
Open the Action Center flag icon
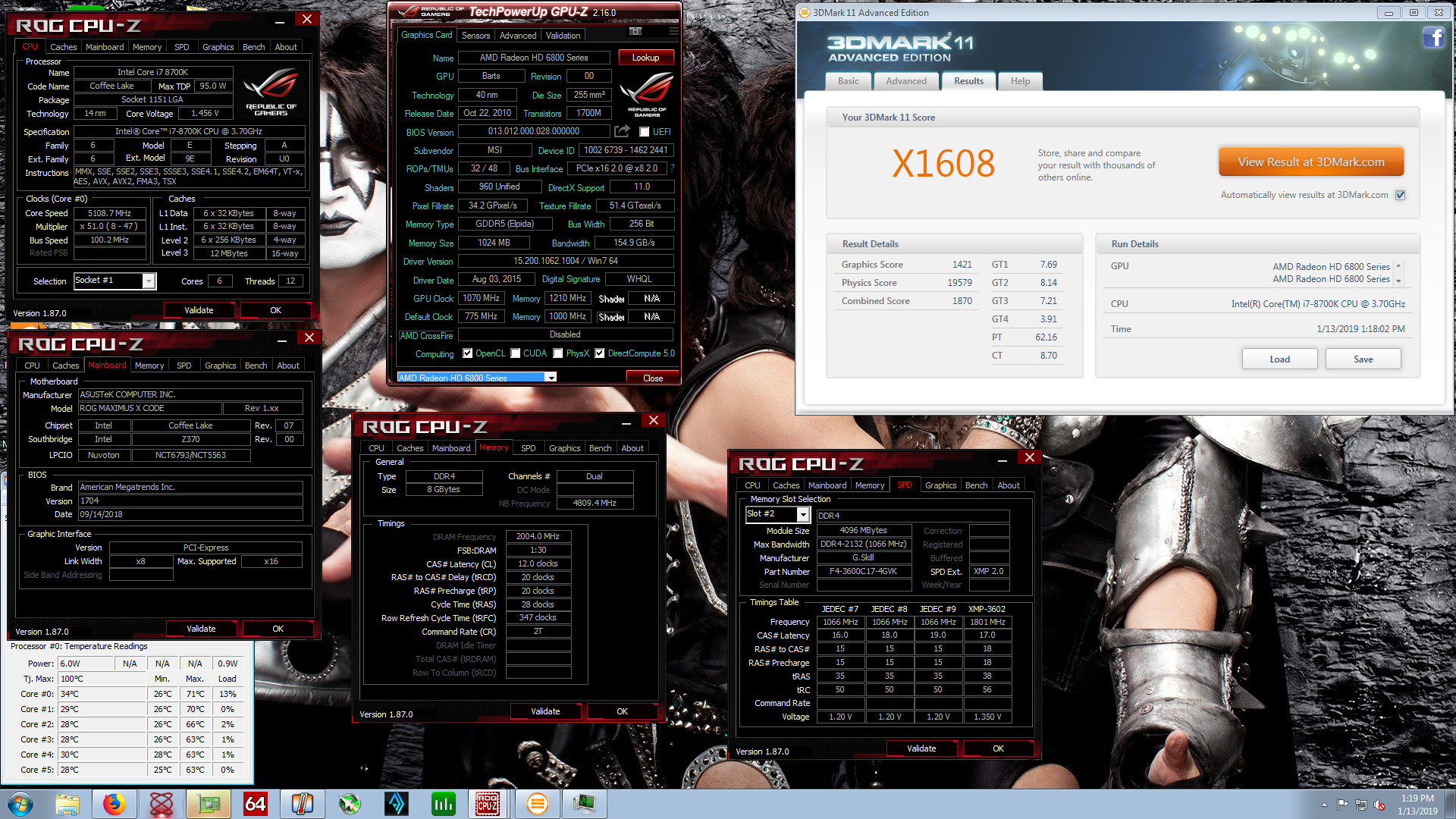coord(1342,805)
